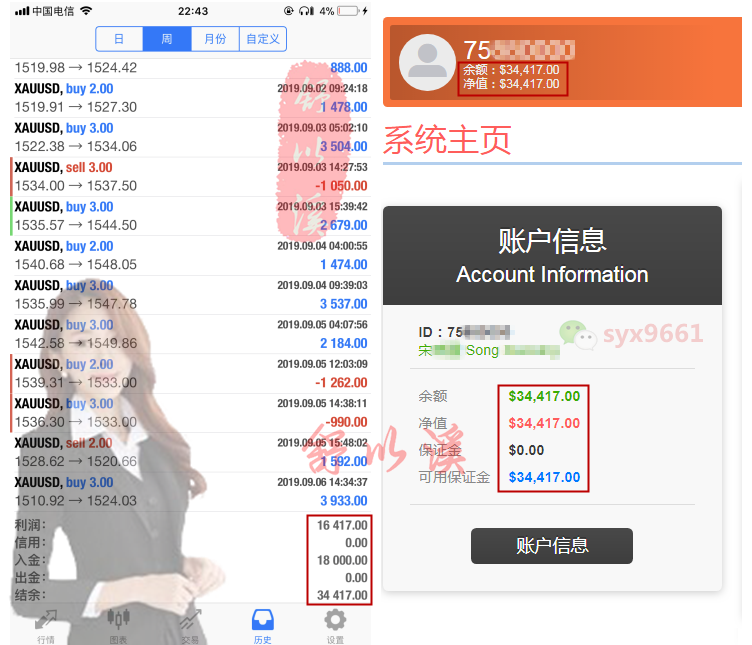Tap the 出金 withdrawal label

click(x=30, y=578)
